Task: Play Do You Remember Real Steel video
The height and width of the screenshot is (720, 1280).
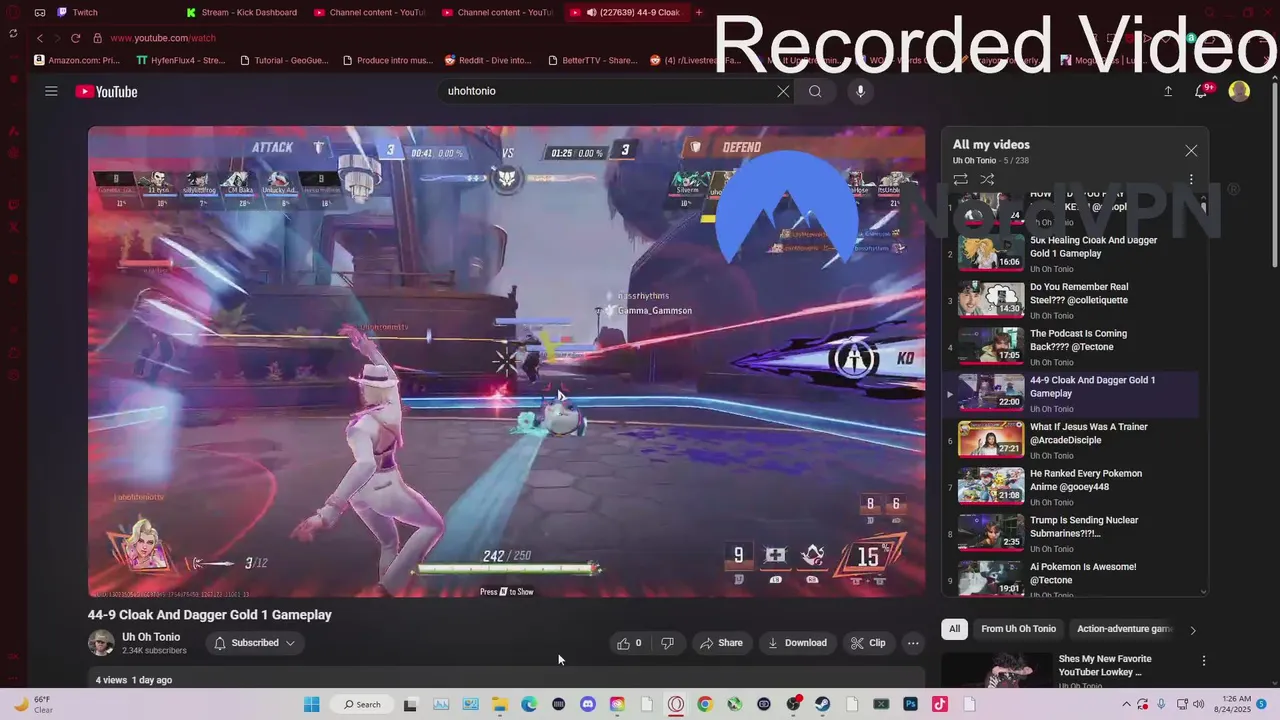Action: (x=1076, y=300)
